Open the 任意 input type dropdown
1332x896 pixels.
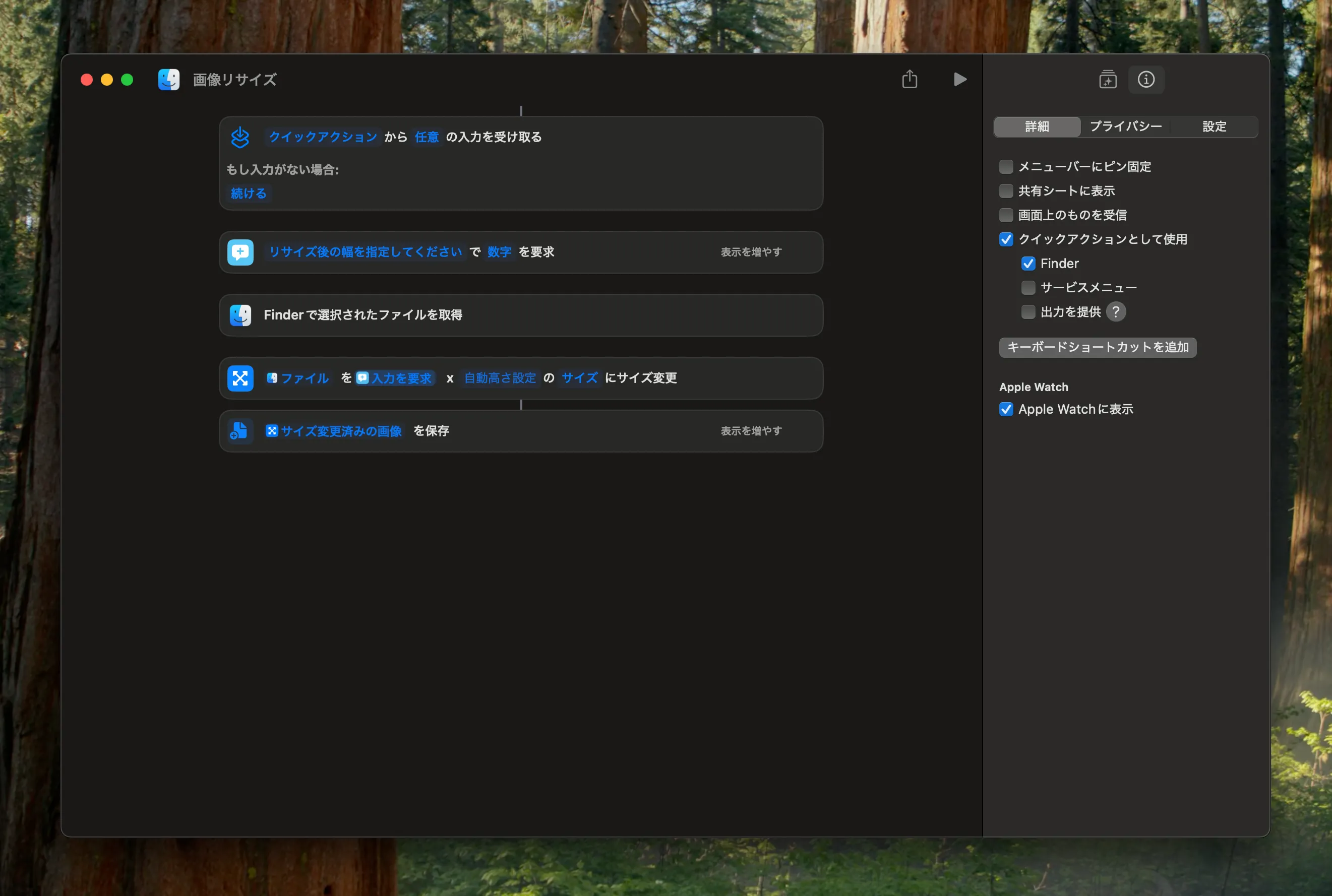point(427,137)
